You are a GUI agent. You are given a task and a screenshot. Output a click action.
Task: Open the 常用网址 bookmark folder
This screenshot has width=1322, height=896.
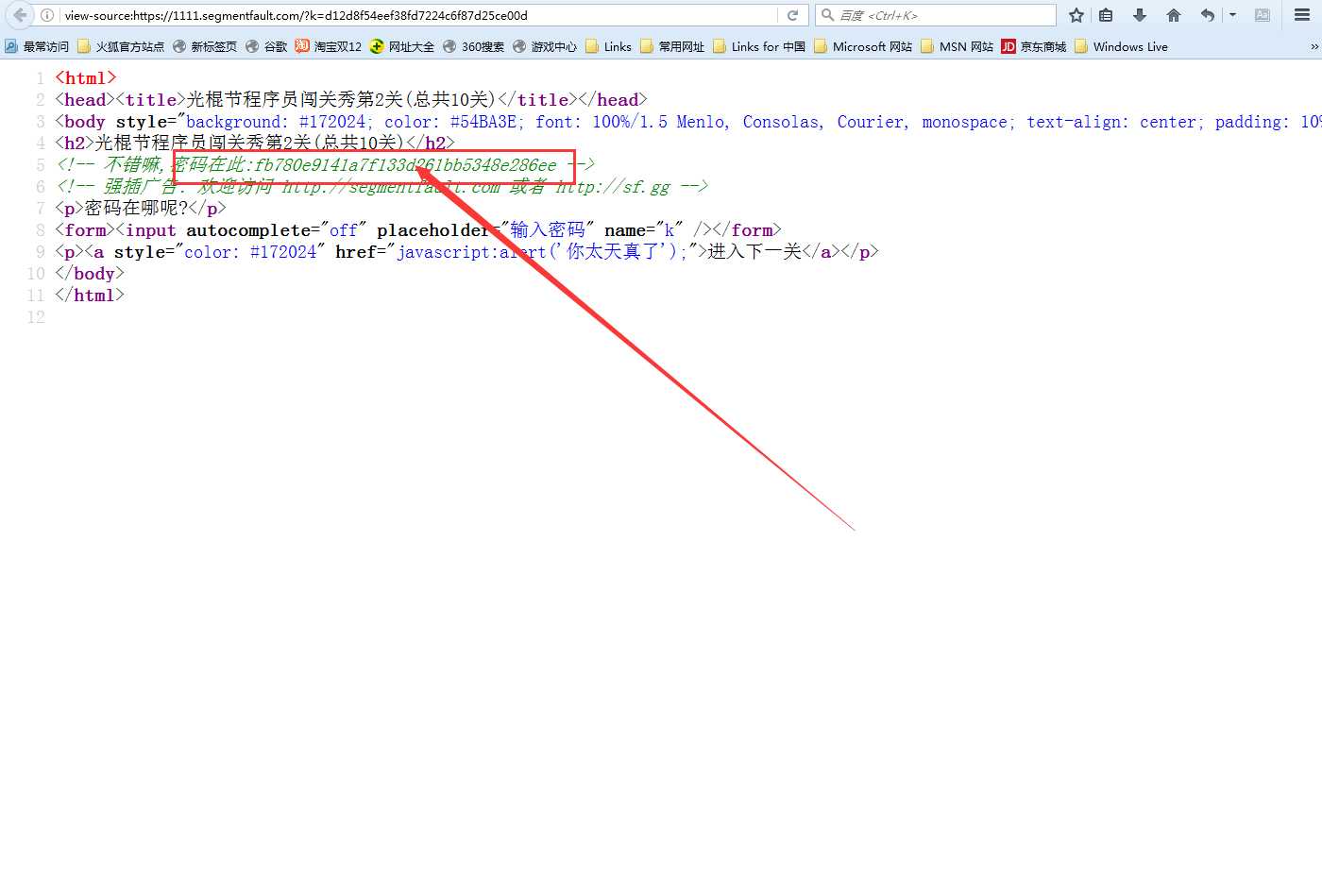(672, 46)
